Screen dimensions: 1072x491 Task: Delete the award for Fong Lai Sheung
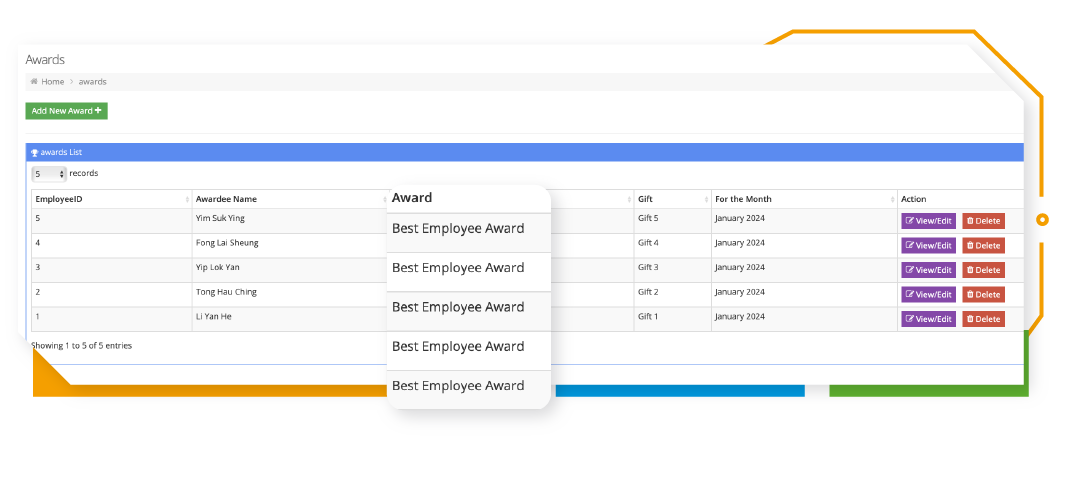(984, 246)
